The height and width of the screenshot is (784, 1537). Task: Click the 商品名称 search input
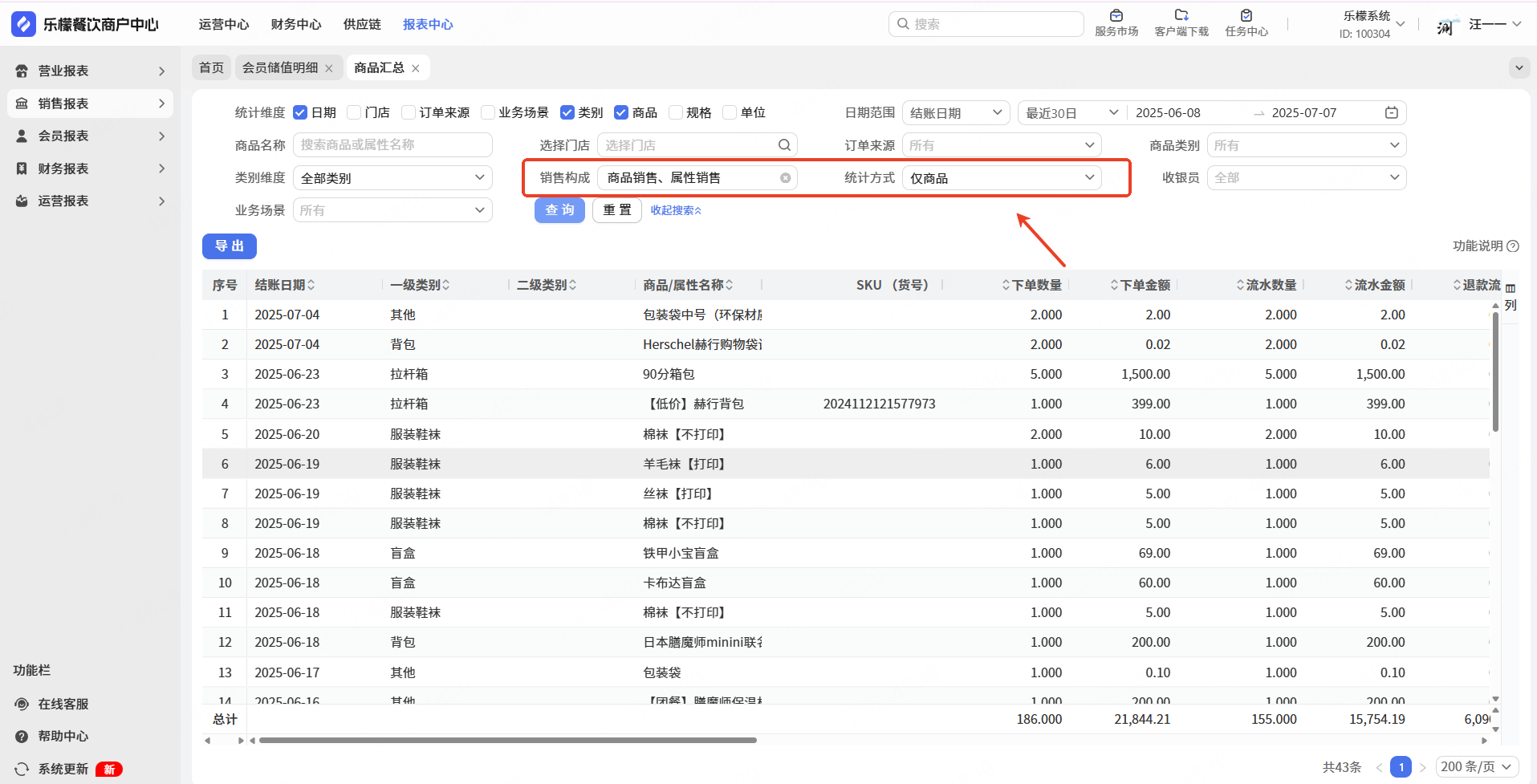tap(392, 145)
